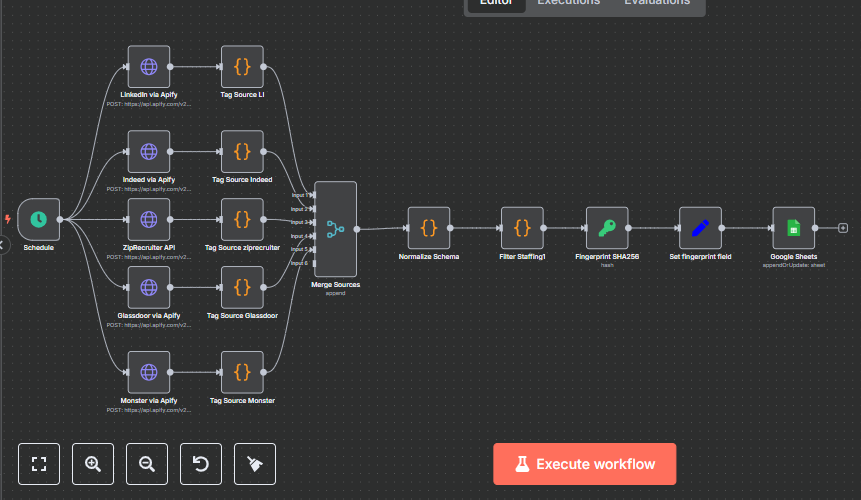Select the Tag Source ziprecruiter code node
The image size is (861, 500).
(242, 220)
